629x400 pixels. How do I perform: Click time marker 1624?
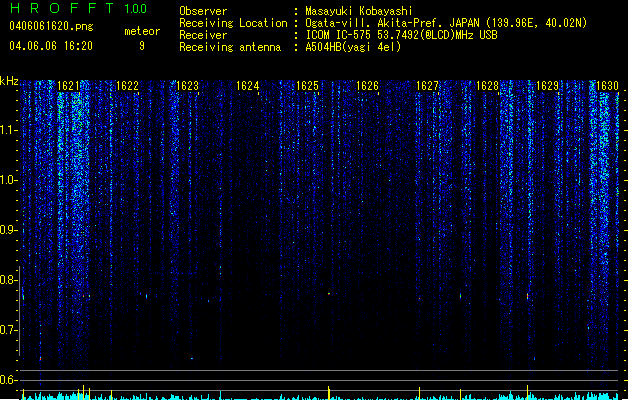(248, 86)
